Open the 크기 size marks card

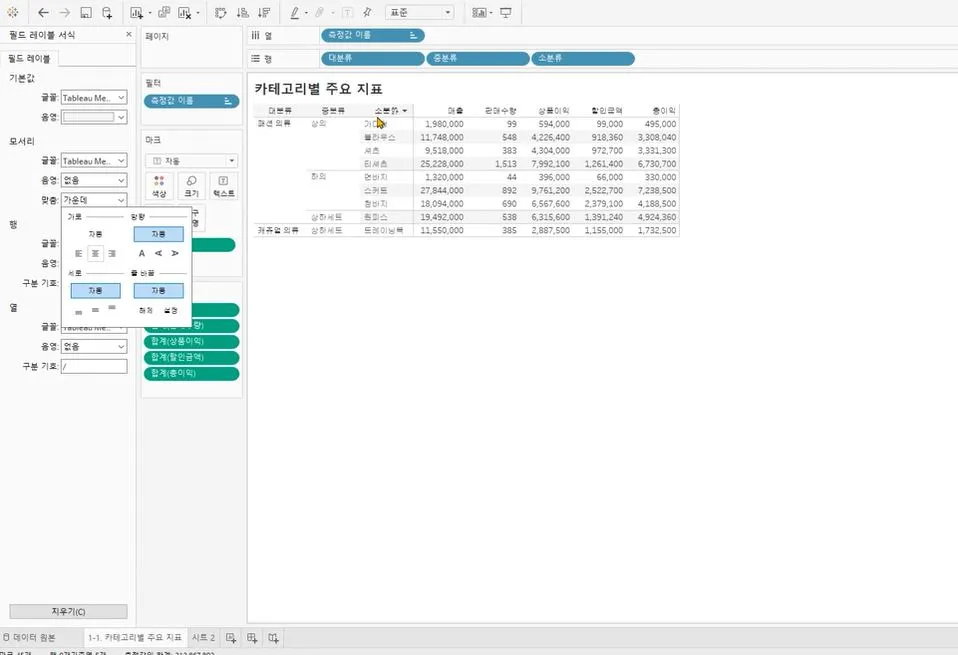(x=191, y=186)
